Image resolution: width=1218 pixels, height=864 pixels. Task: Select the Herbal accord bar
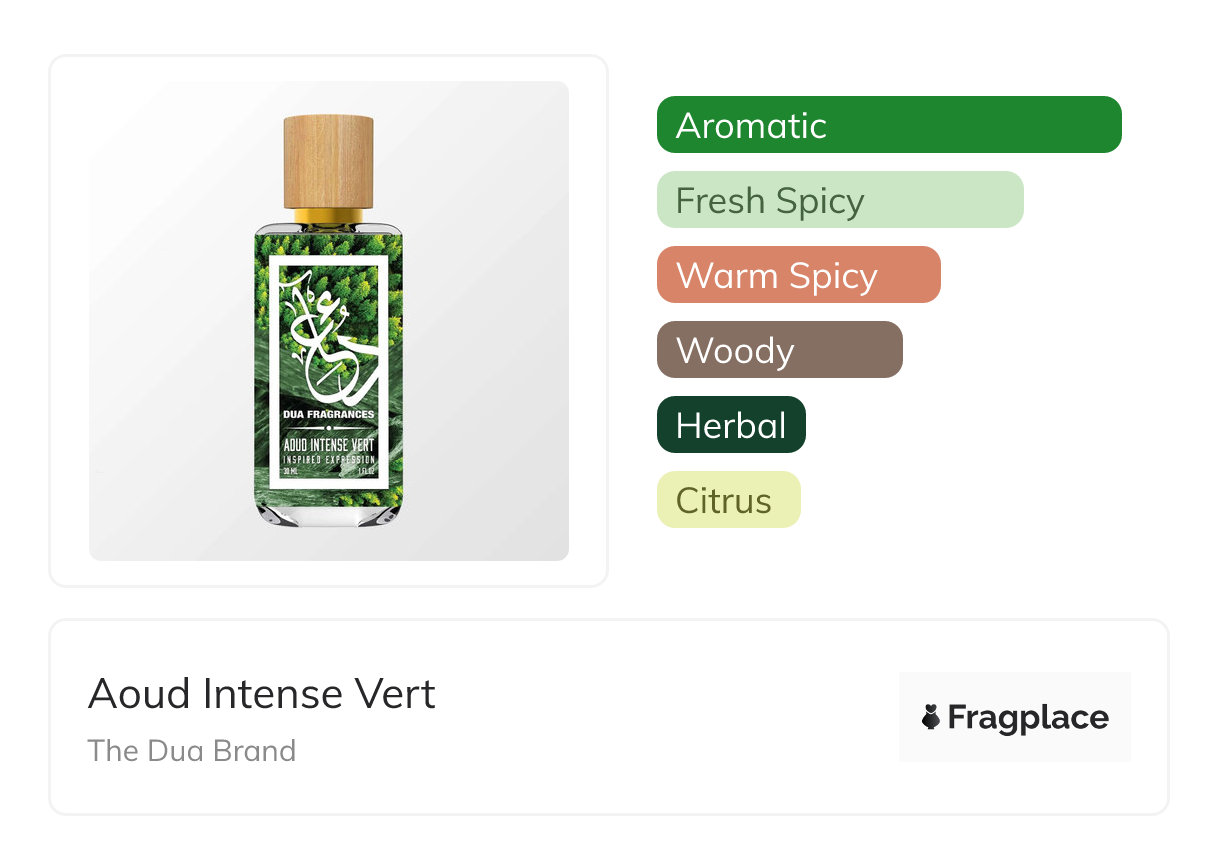click(731, 425)
